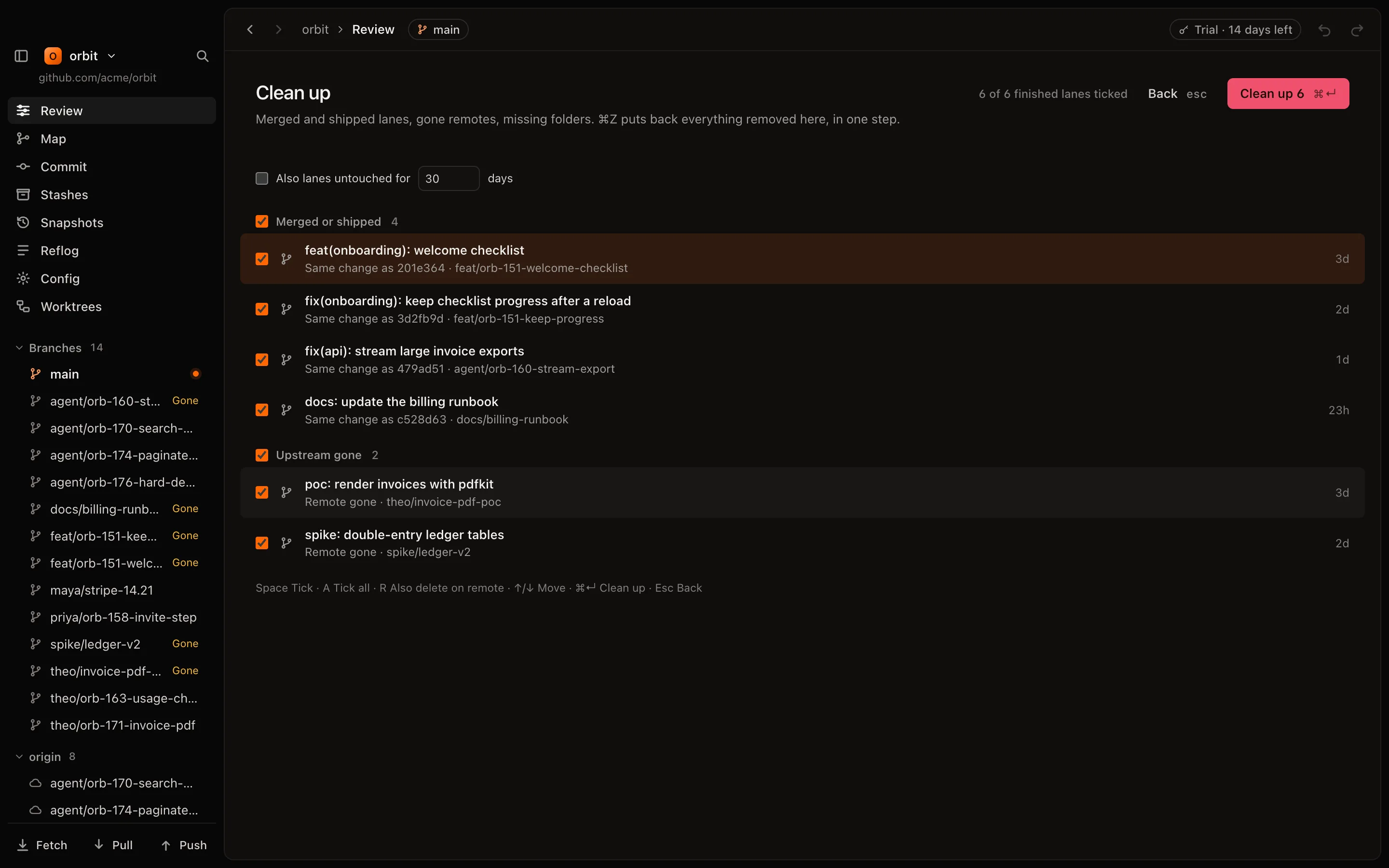Click orbit in the breadcrumb
This screenshot has height=868, width=1389.
(315, 29)
